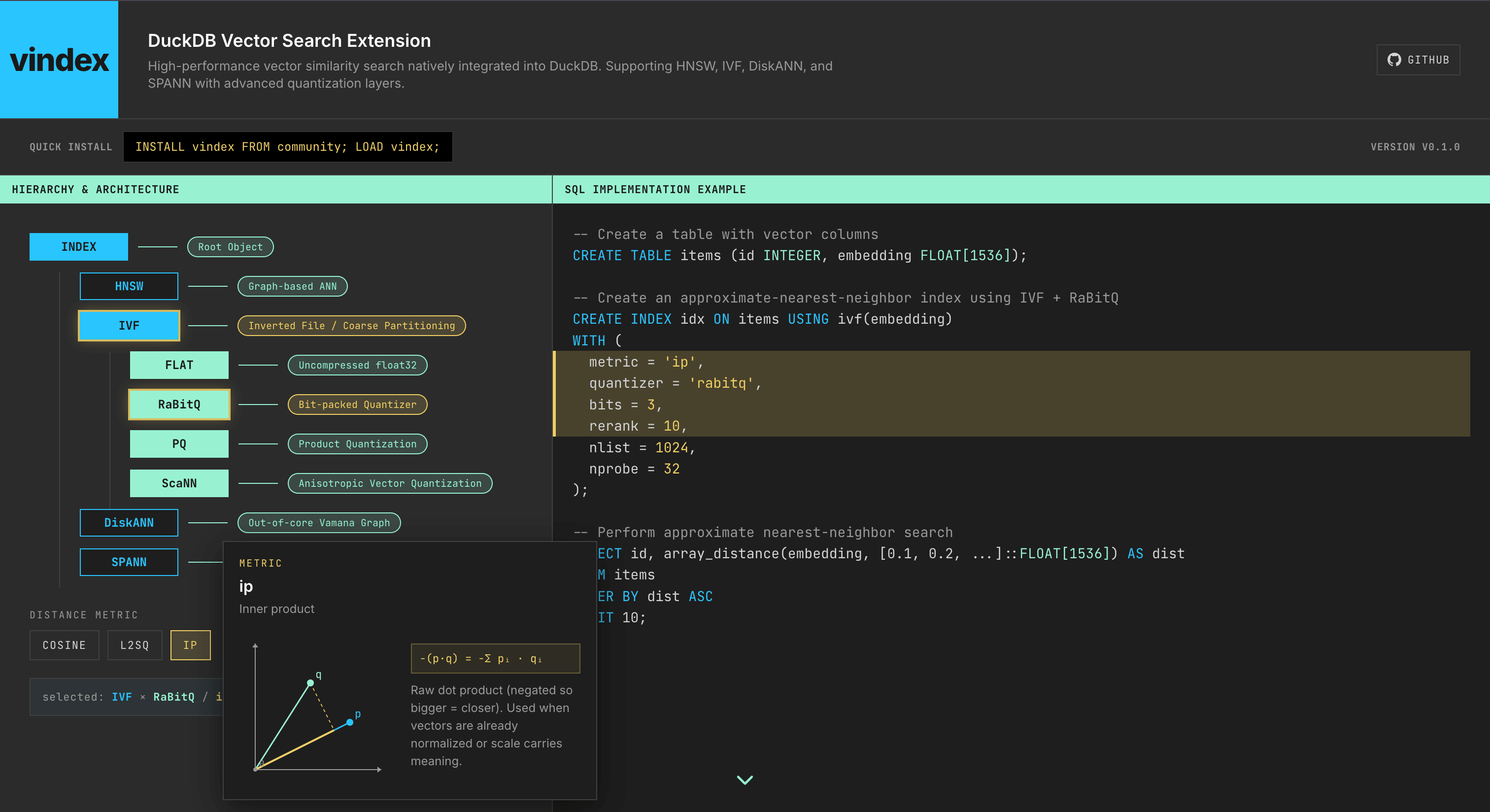Switch to the L2SQ distance metric
The image size is (1490, 812).
click(134, 645)
